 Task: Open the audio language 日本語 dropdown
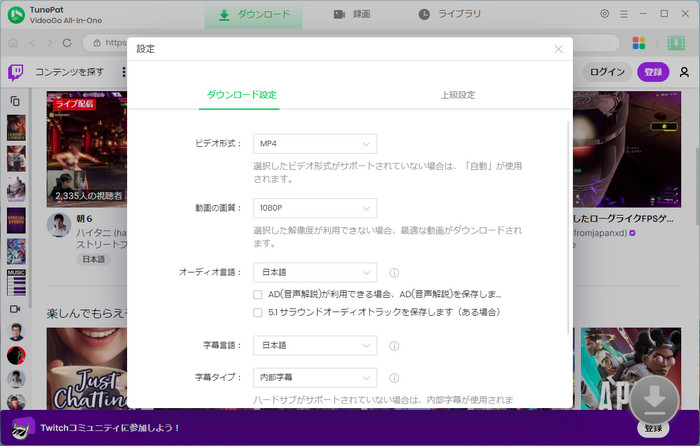coord(315,272)
